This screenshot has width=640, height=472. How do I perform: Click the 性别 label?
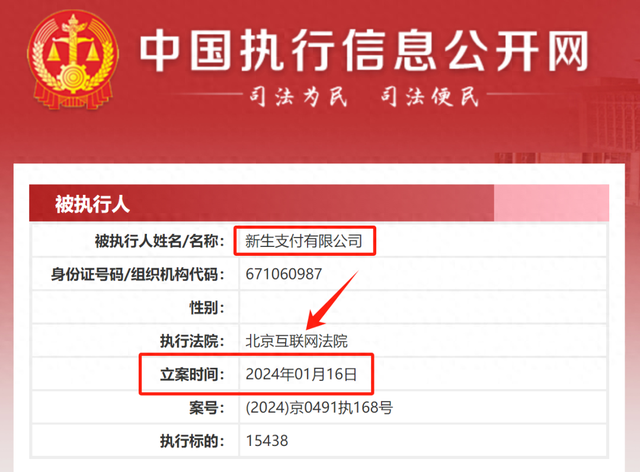point(207,307)
